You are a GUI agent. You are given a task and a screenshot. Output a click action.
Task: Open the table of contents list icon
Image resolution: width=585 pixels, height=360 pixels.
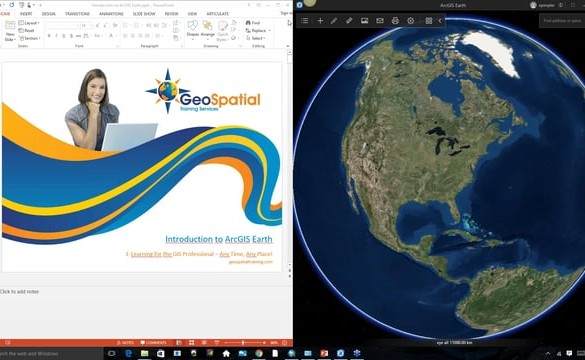tap(305, 21)
